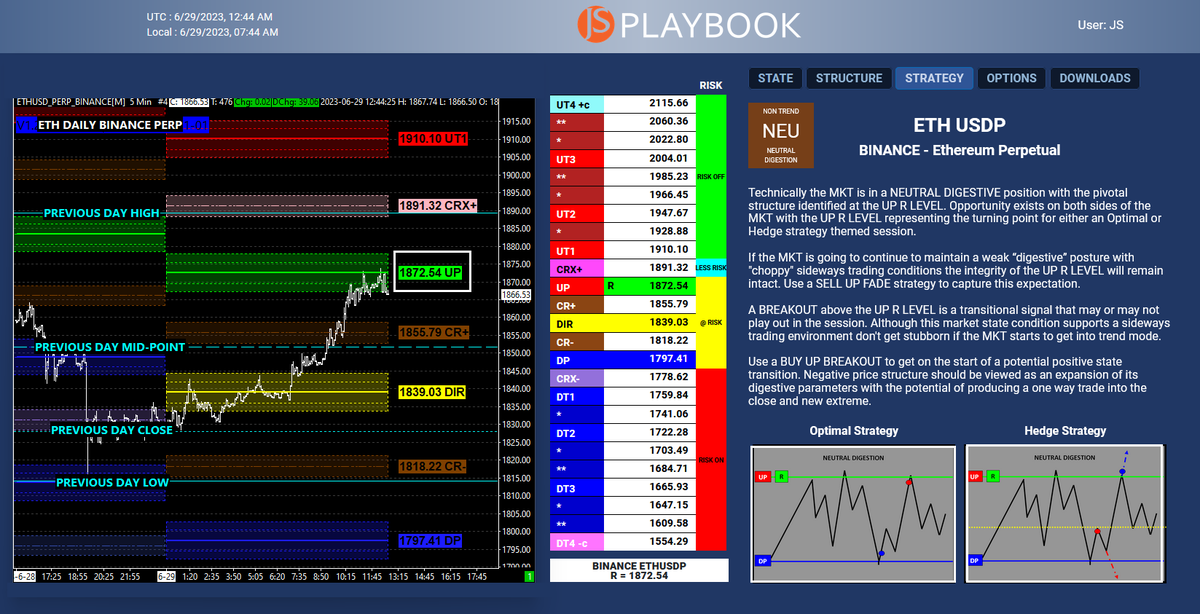
Task: Click the 6-29 date marker on time axis
Action: pos(168,577)
